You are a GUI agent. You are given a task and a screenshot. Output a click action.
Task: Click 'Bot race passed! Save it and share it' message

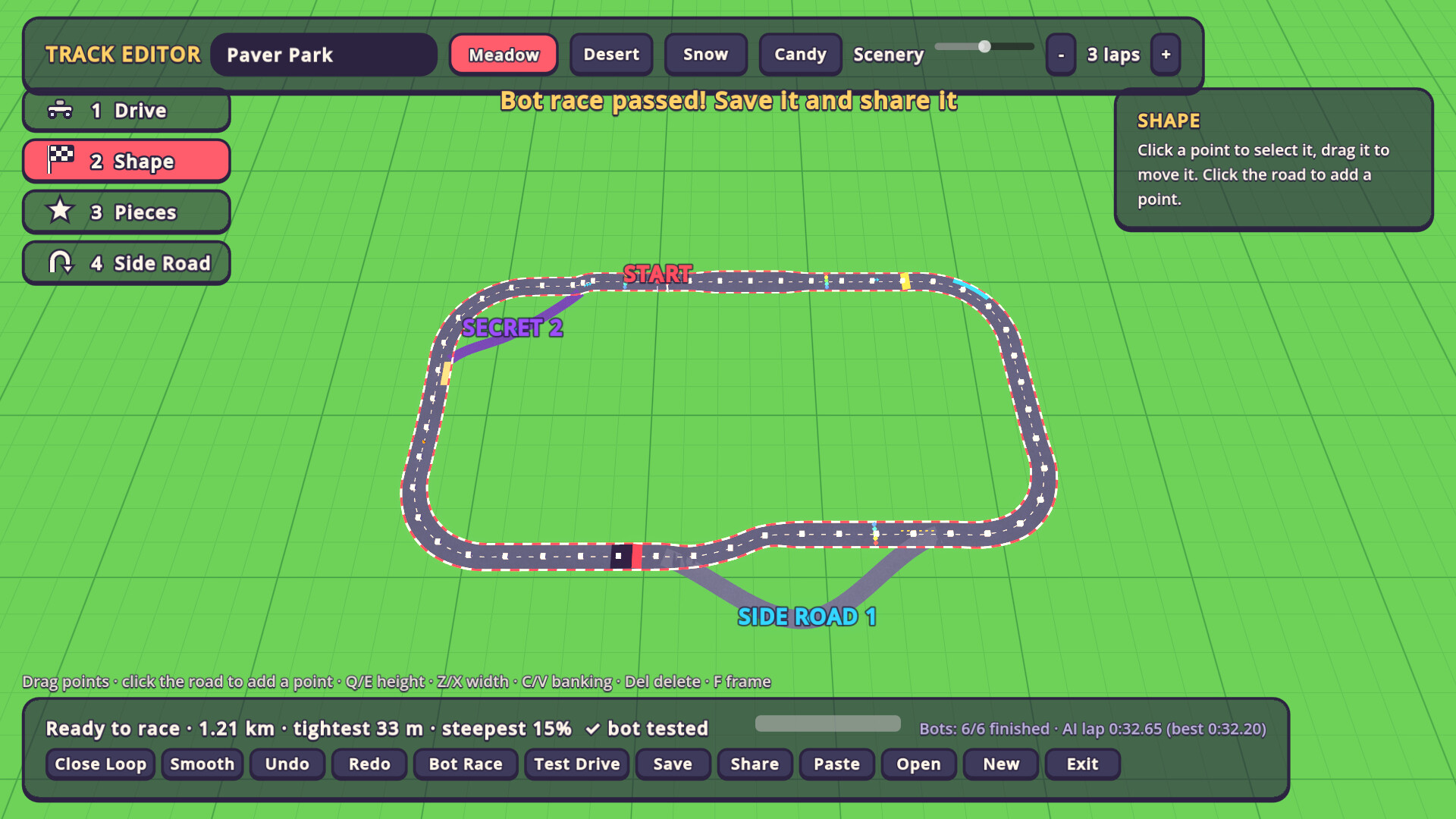coord(729,101)
